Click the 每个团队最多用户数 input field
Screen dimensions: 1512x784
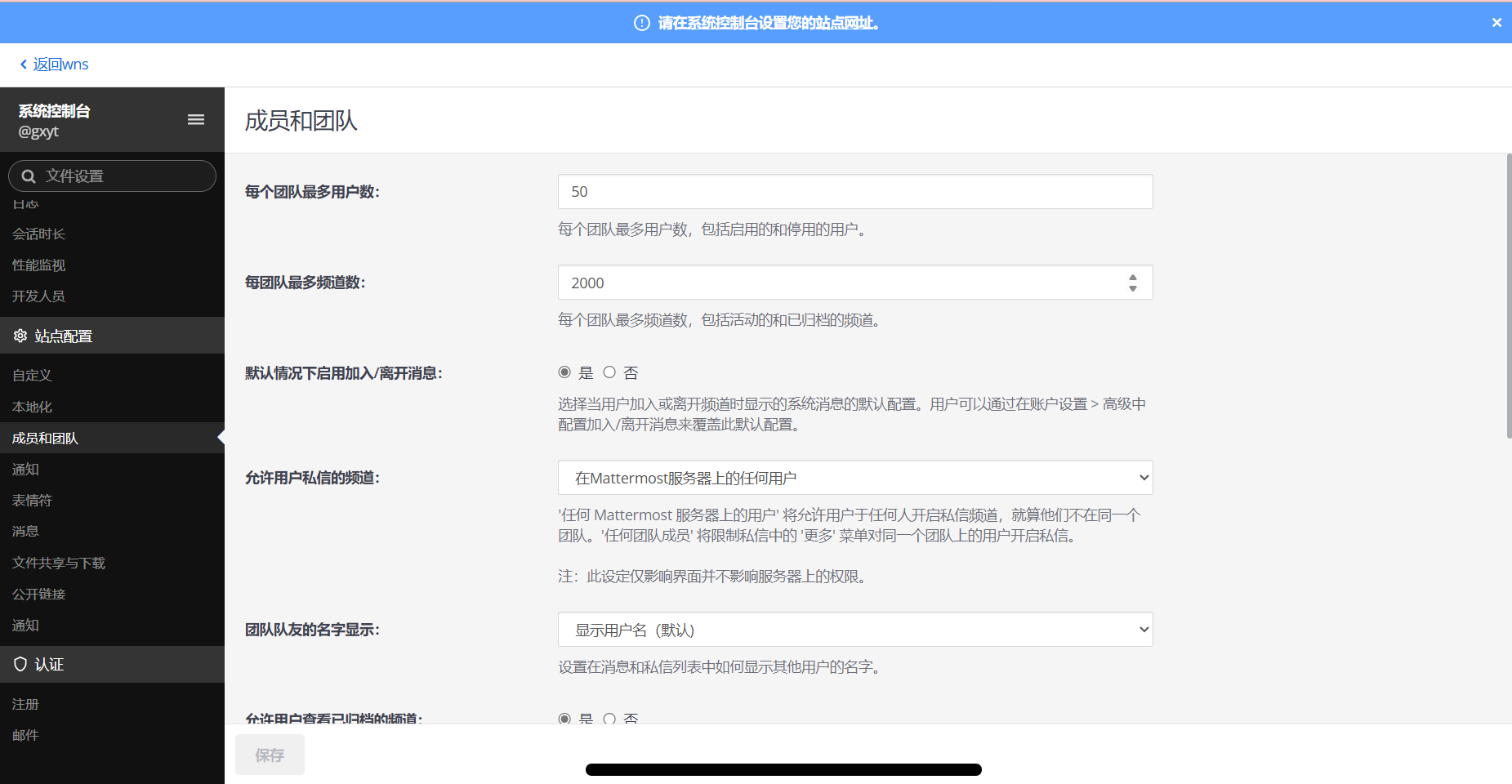pyautogui.click(x=855, y=192)
